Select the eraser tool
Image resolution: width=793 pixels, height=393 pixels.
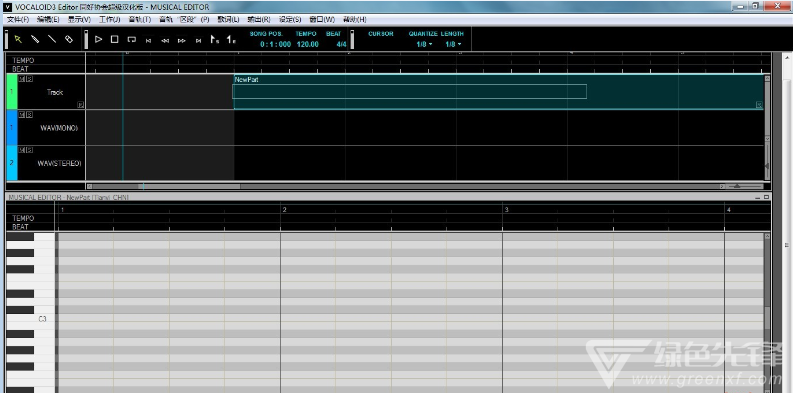(69, 39)
